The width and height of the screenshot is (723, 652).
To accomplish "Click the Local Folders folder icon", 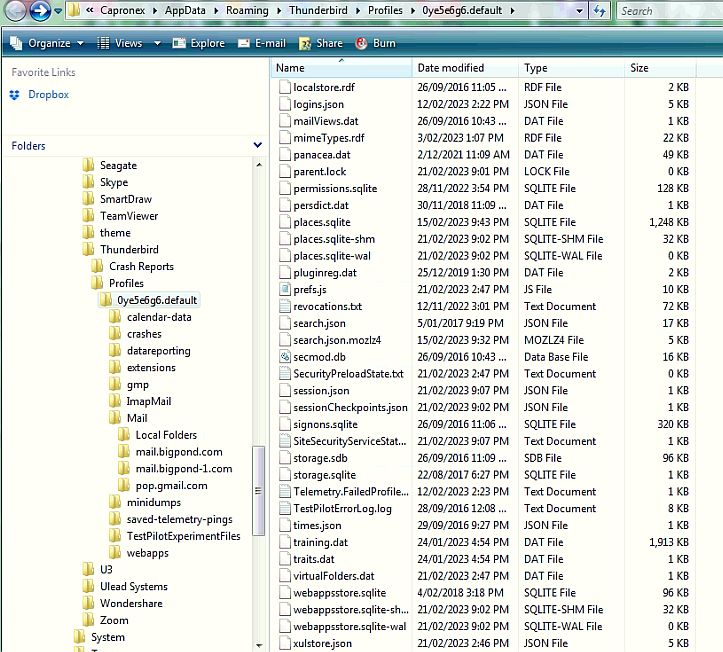I will [124, 435].
